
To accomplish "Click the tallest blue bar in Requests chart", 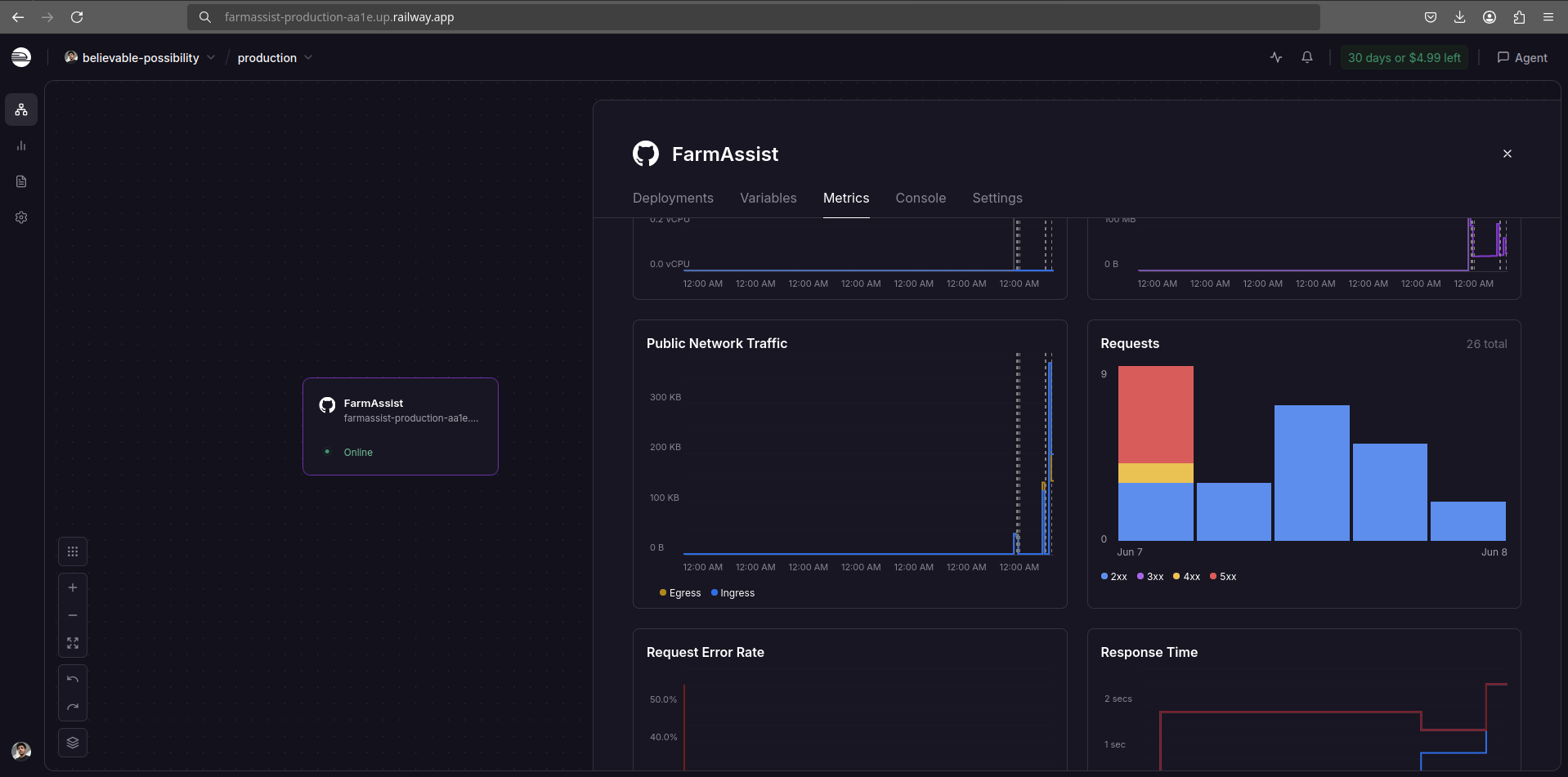I will [x=1312, y=473].
